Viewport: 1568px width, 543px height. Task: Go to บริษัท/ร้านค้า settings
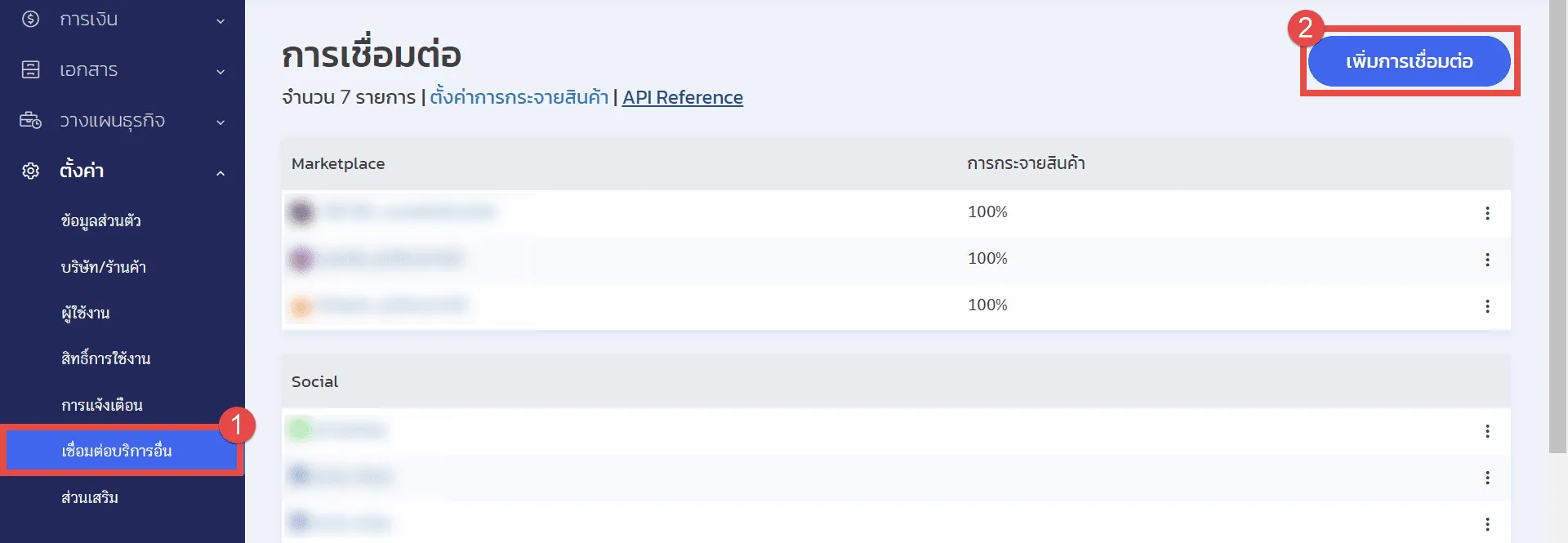pyautogui.click(x=104, y=267)
